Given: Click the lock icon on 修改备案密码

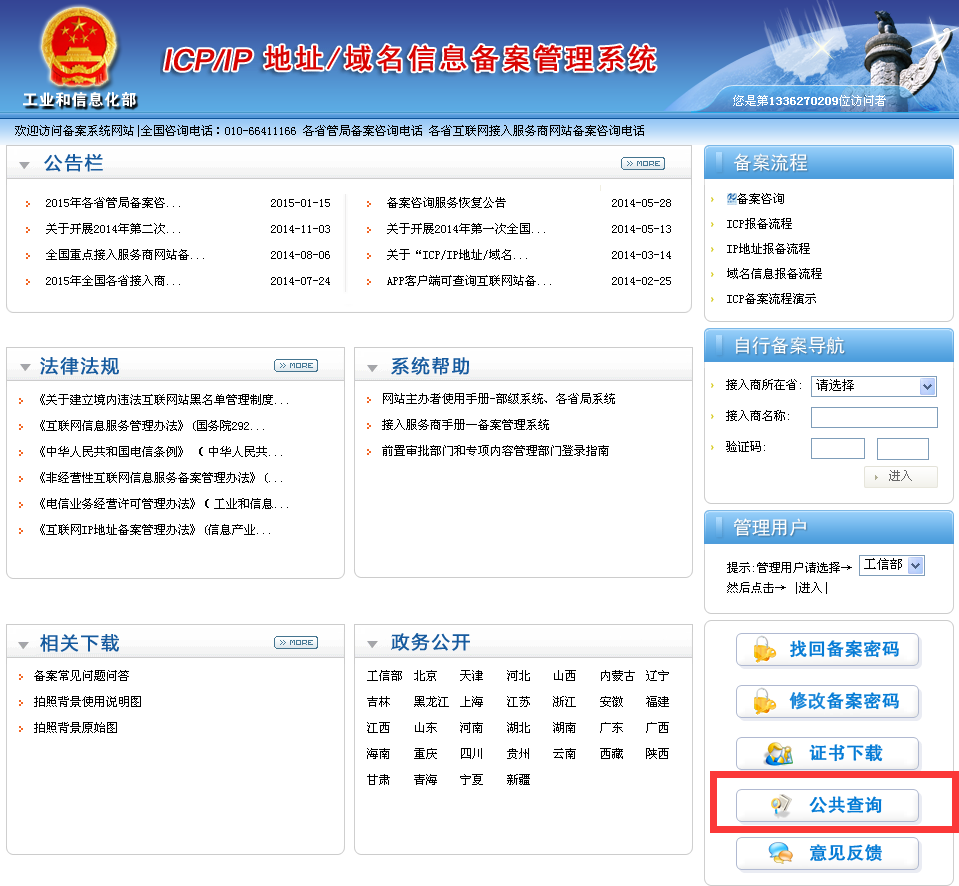Looking at the screenshot, I should [764, 701].
